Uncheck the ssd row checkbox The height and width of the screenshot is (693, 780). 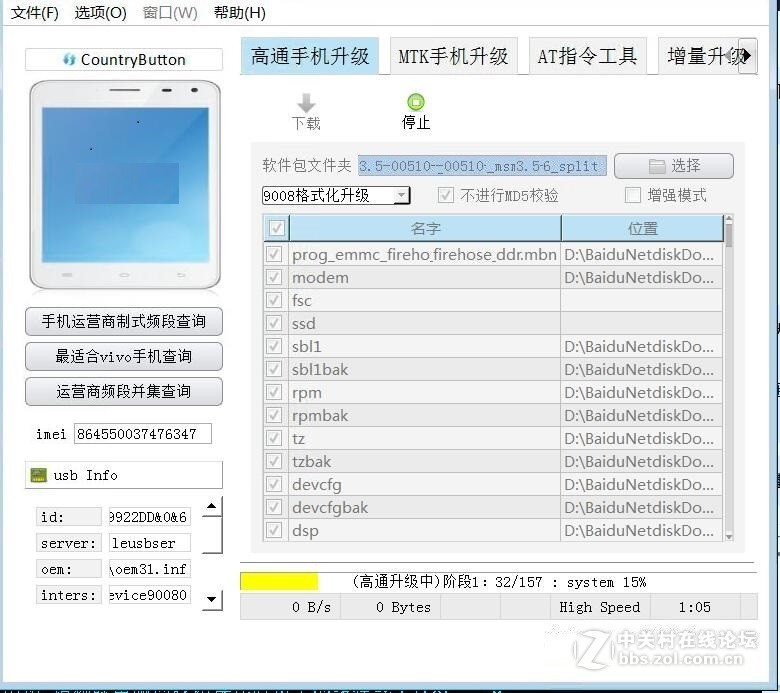click(x=274, y=323)
